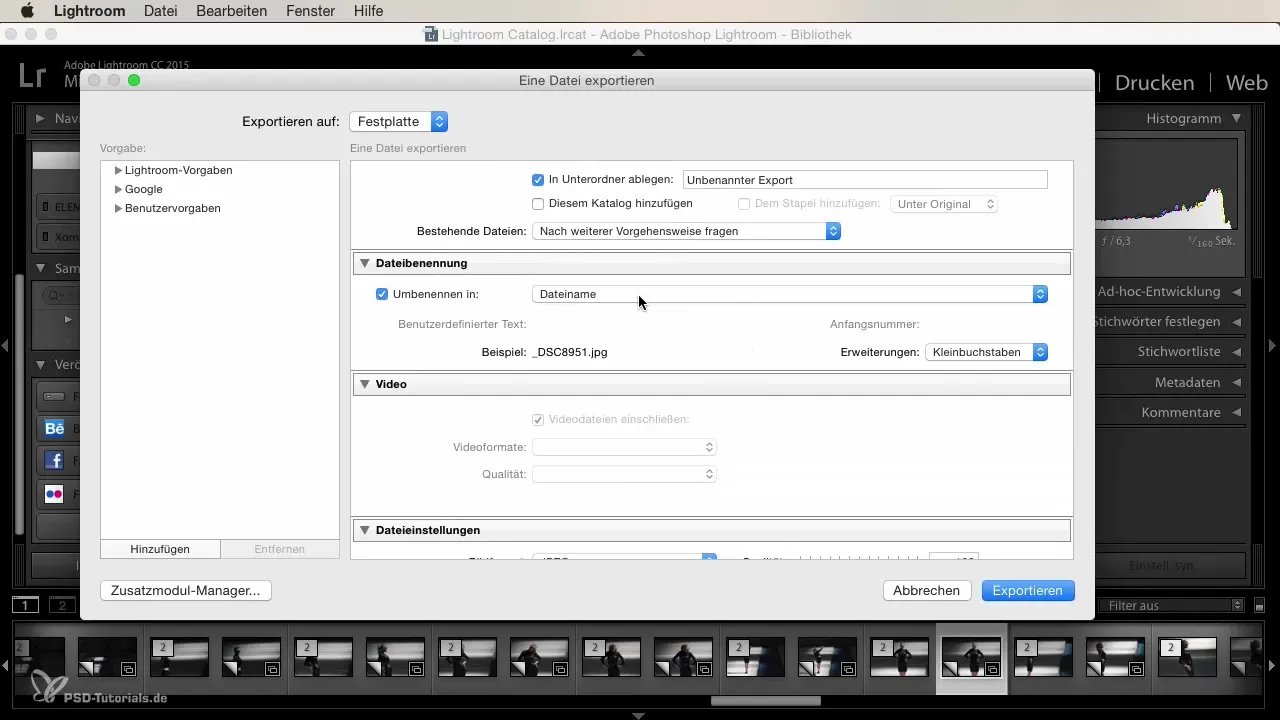Hide the right panel group arrow

(x=1272, y=346)
